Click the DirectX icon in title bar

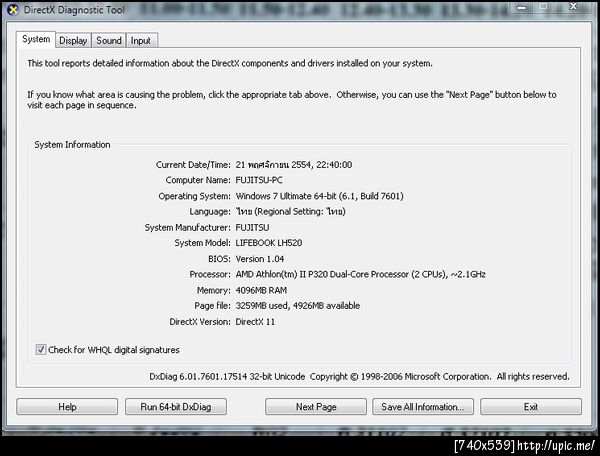pos(13,10)
